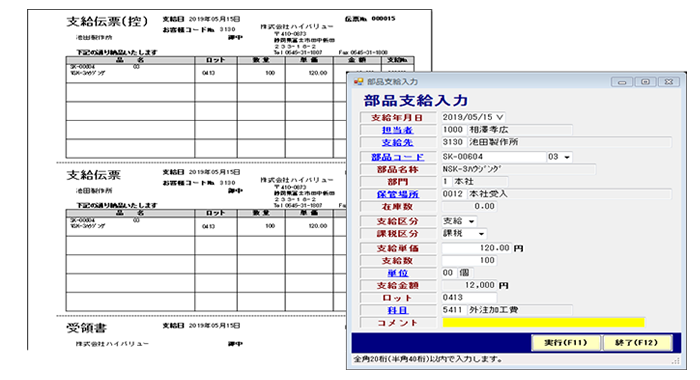700x380 pixels.
Task: Click the 支給数 field showing 100
Action: pos(469,260)
